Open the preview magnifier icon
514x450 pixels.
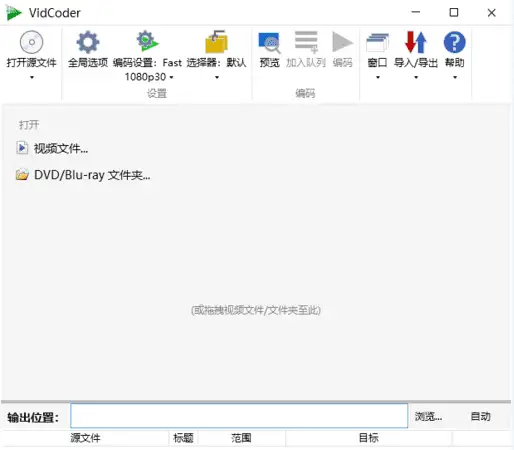coord(269,43)
